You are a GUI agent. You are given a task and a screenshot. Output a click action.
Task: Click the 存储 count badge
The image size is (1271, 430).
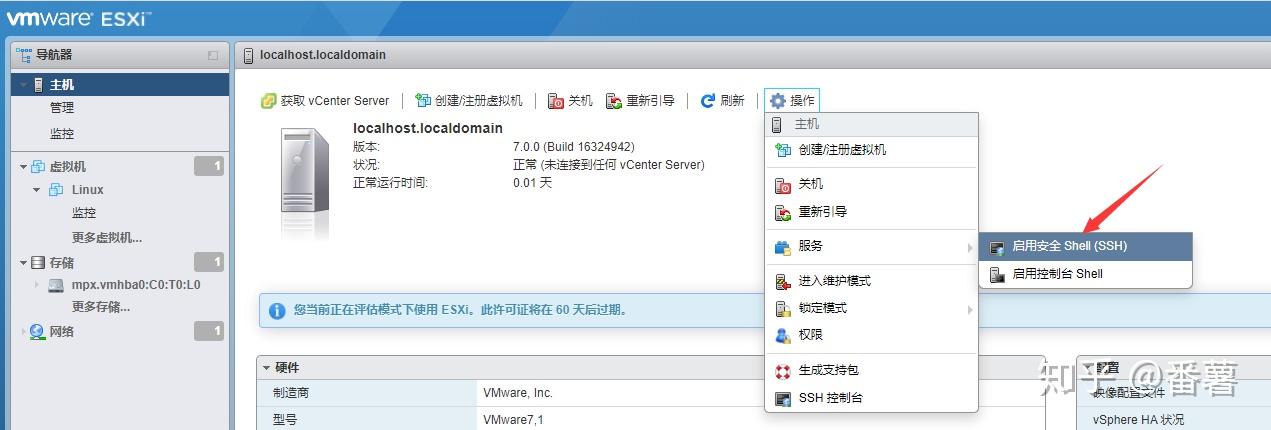pyautogui.click(x=209, y=262)
